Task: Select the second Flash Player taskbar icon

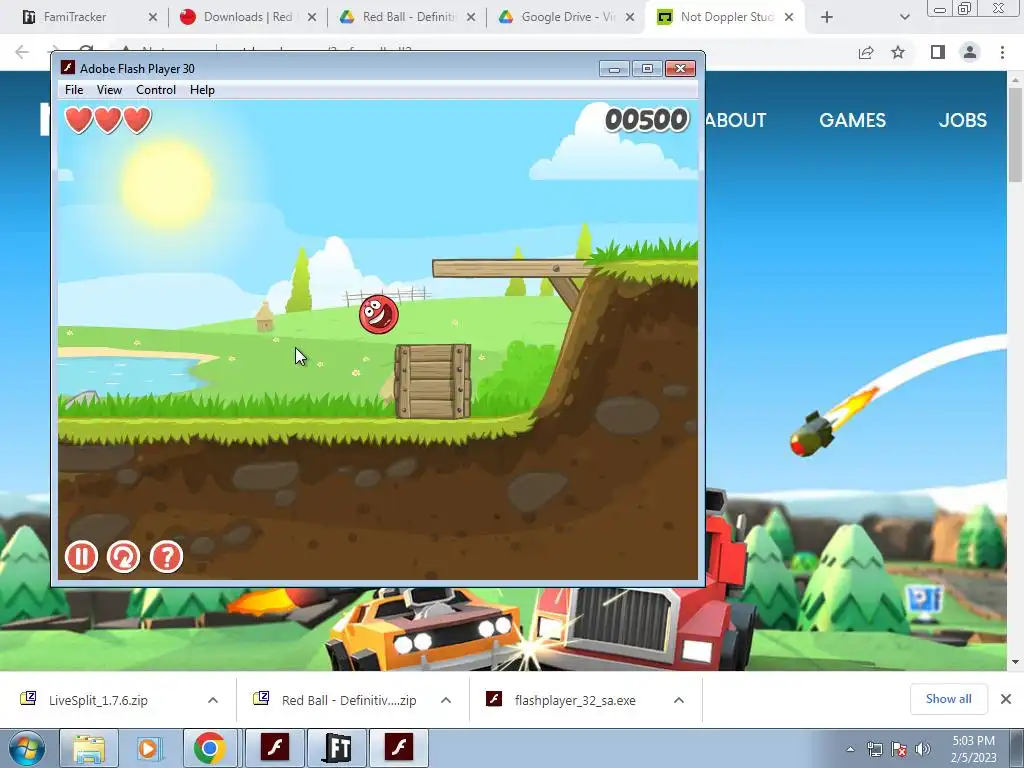Action: click(399, 748)
